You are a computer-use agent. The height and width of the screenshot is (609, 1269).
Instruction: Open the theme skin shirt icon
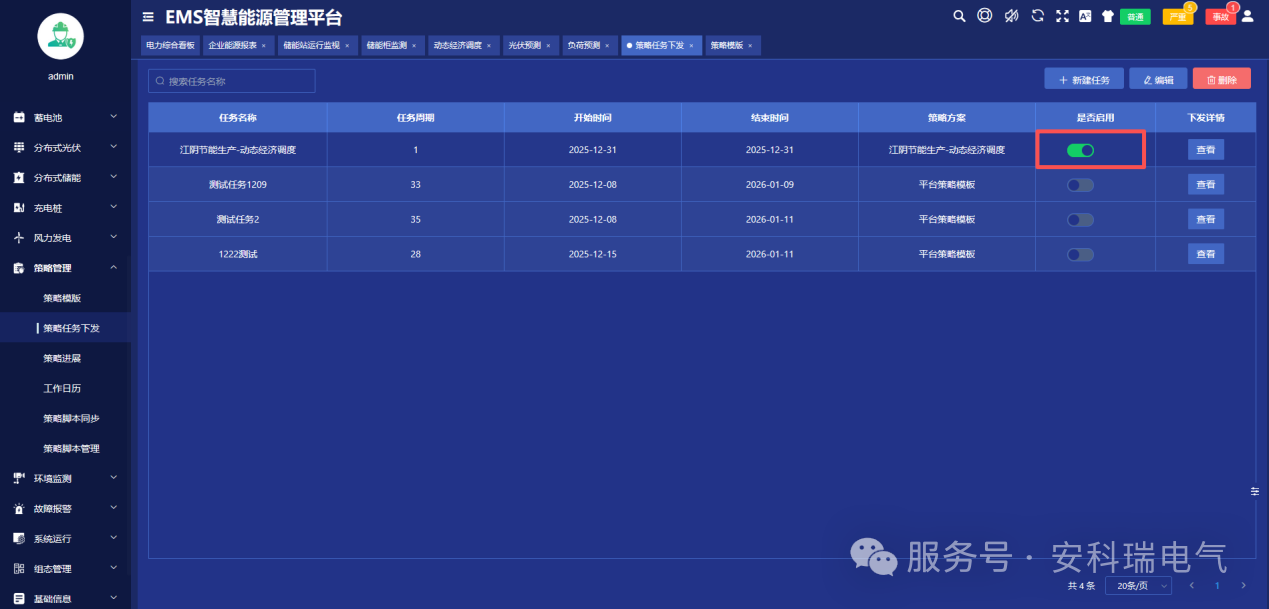[1107, 16]
